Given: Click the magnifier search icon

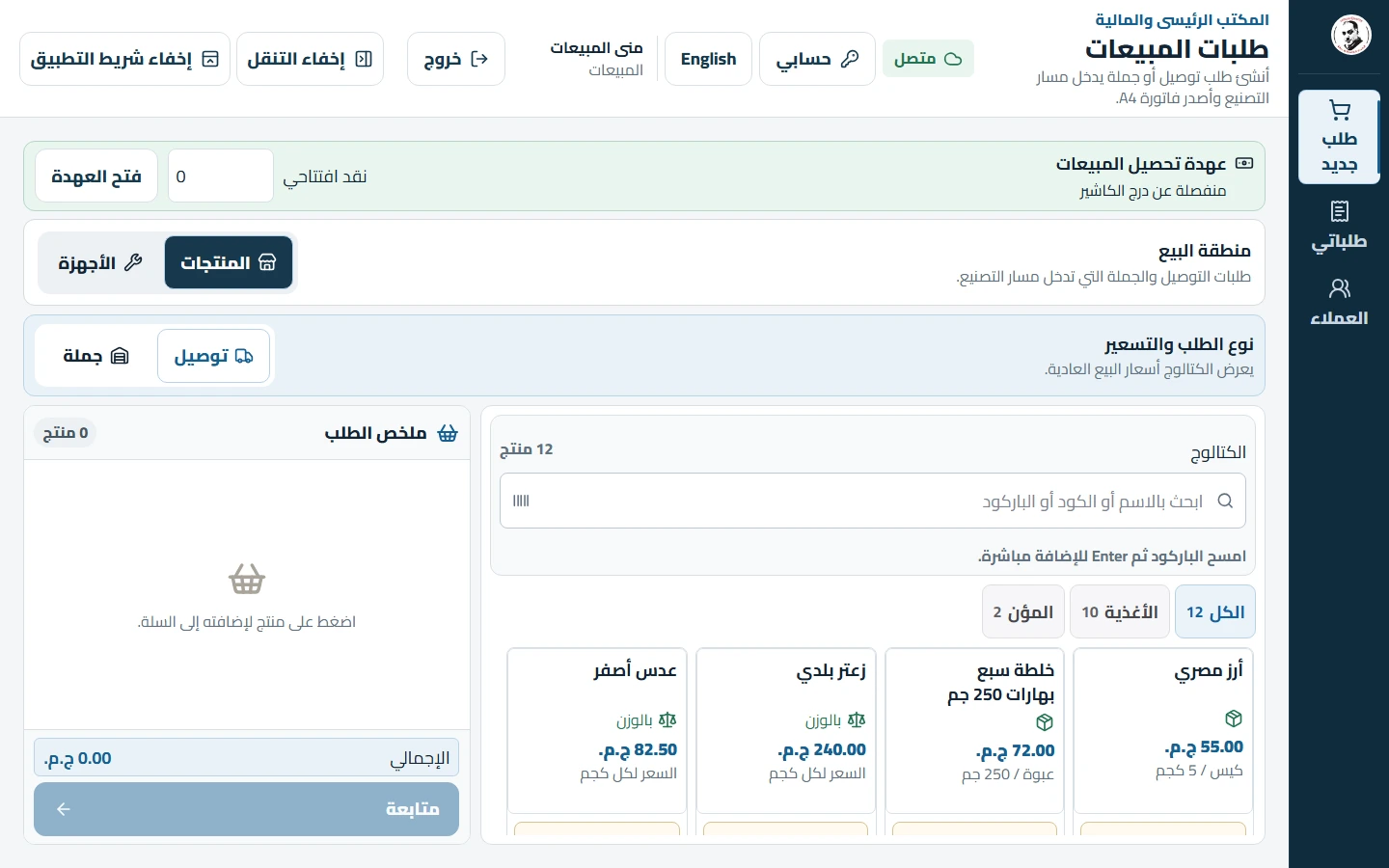Looking at the screenshot, I should coord(1225,501).
